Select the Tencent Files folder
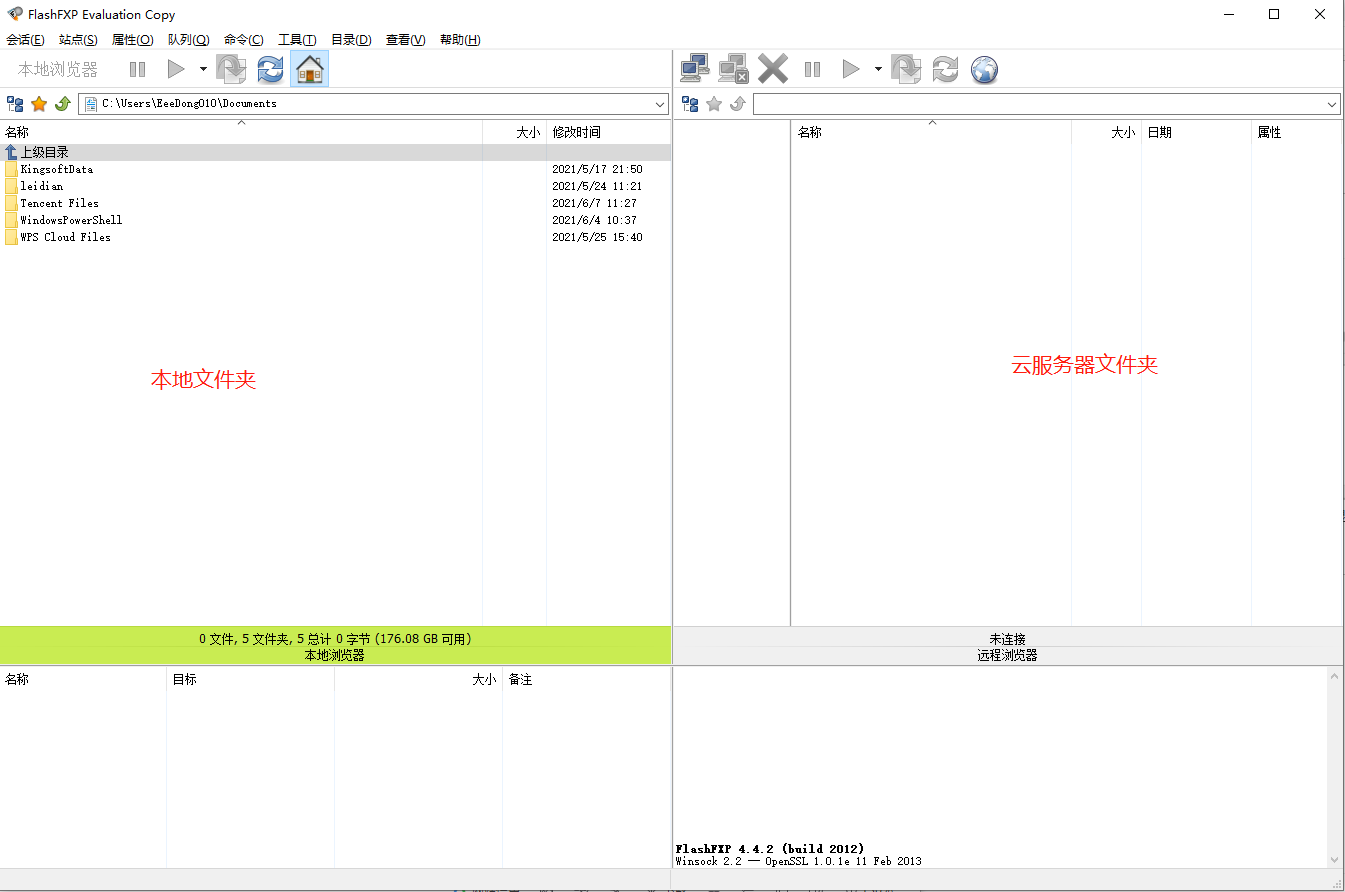1345x892 pixels. click(59, 203)
